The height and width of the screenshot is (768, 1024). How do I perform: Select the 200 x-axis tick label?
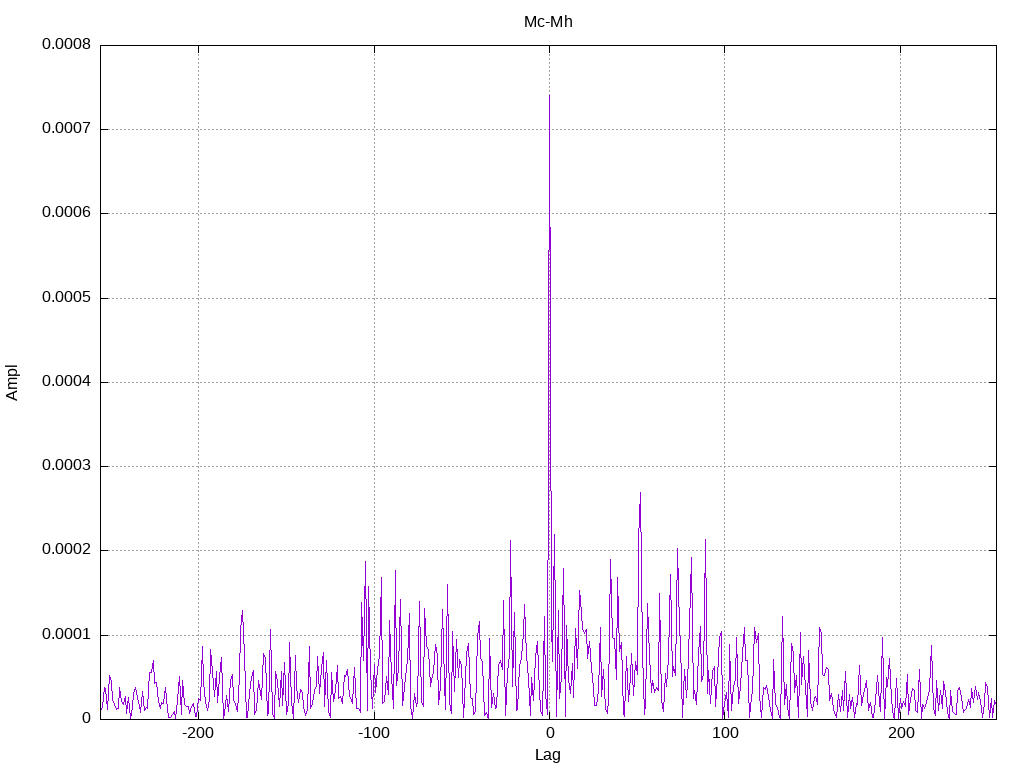click(900, 734)
